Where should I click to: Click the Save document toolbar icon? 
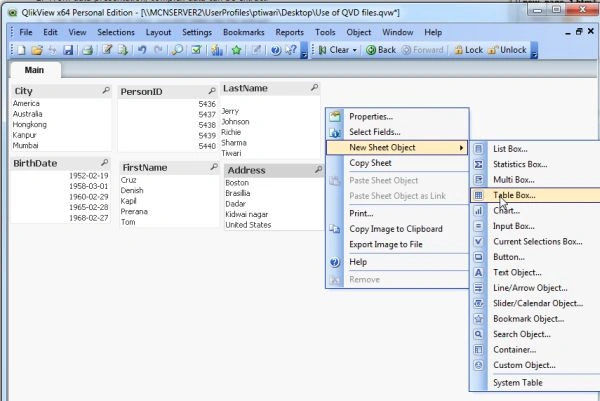pyautogui.click(x=68, y=50)
